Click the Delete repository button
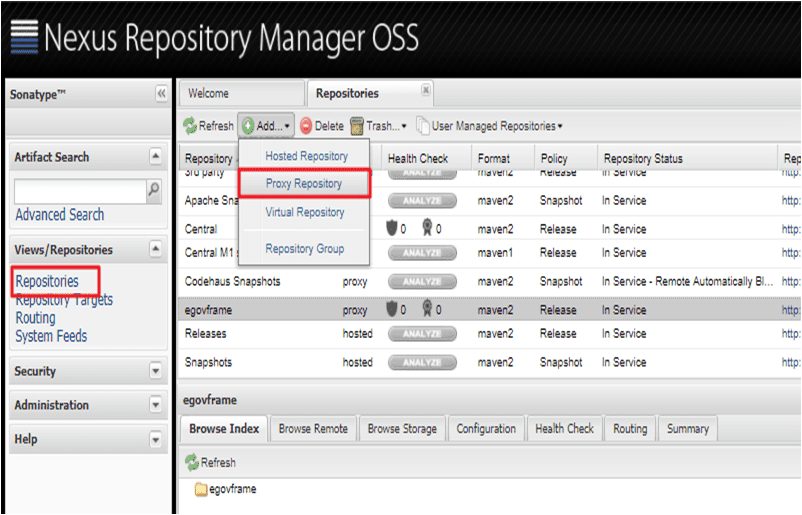The width and height of the screenshot is (802, 515). [322, 126]
